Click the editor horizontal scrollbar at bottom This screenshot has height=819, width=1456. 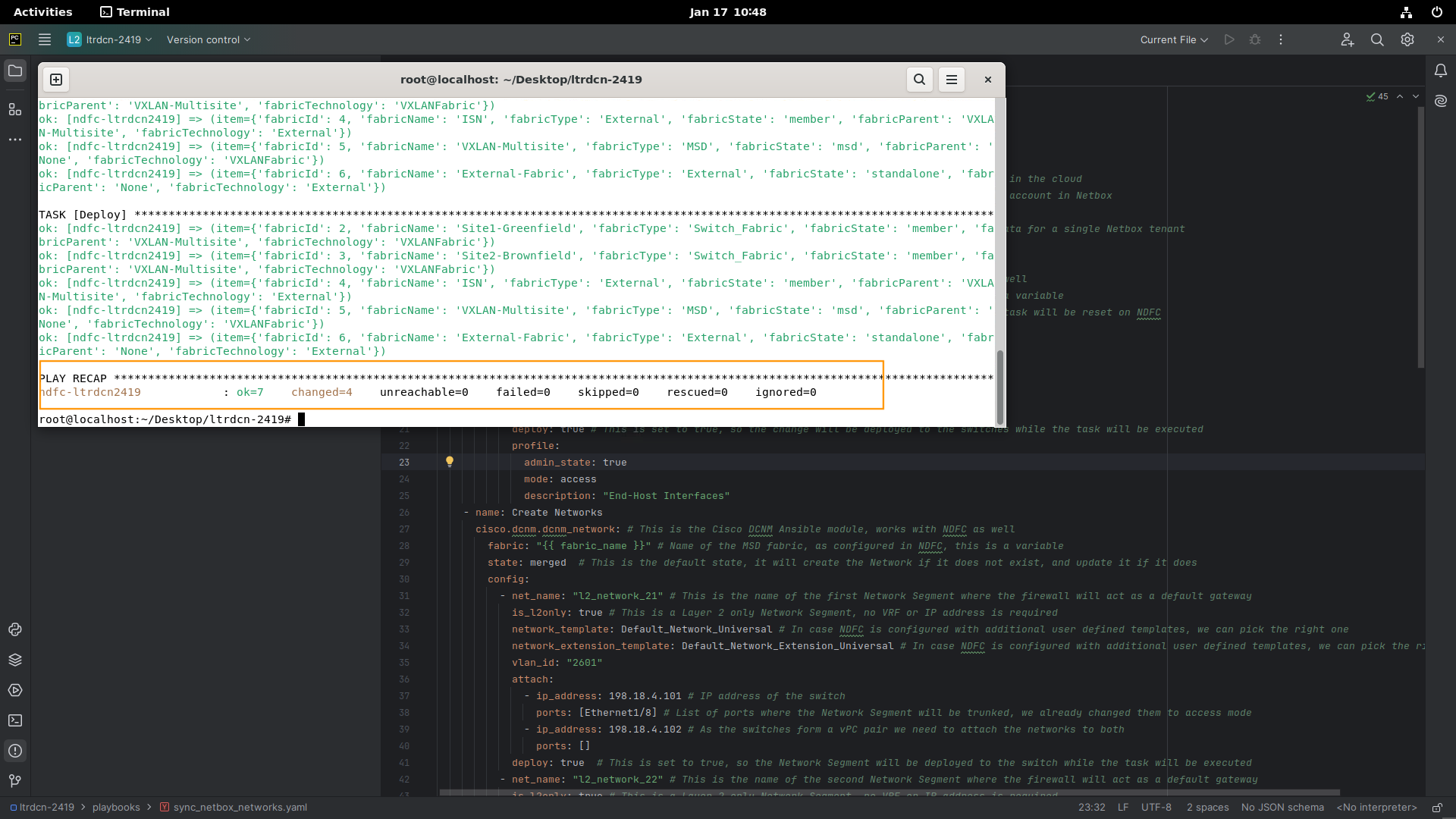pos(890,793)
